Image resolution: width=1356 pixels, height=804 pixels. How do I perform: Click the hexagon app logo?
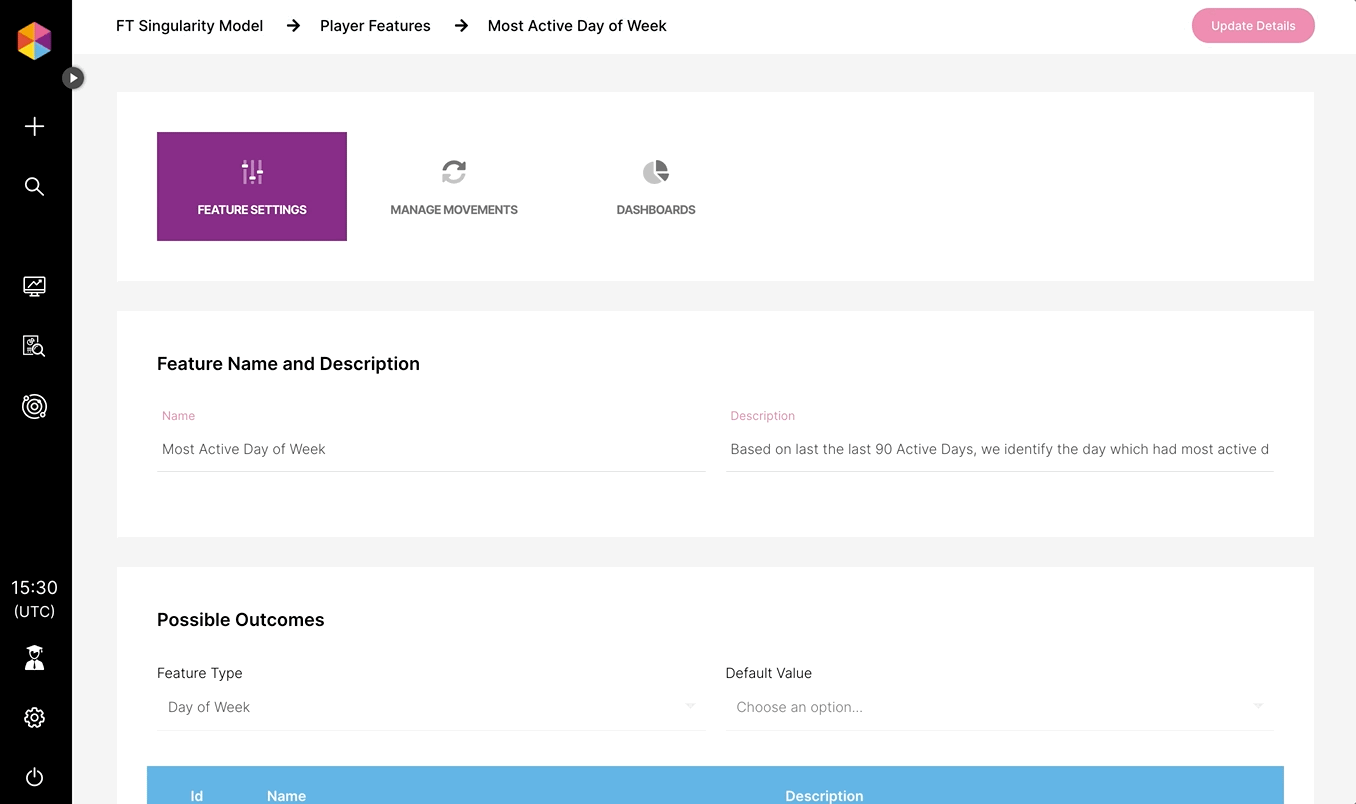pyautogui.click(x=34, y=41)
